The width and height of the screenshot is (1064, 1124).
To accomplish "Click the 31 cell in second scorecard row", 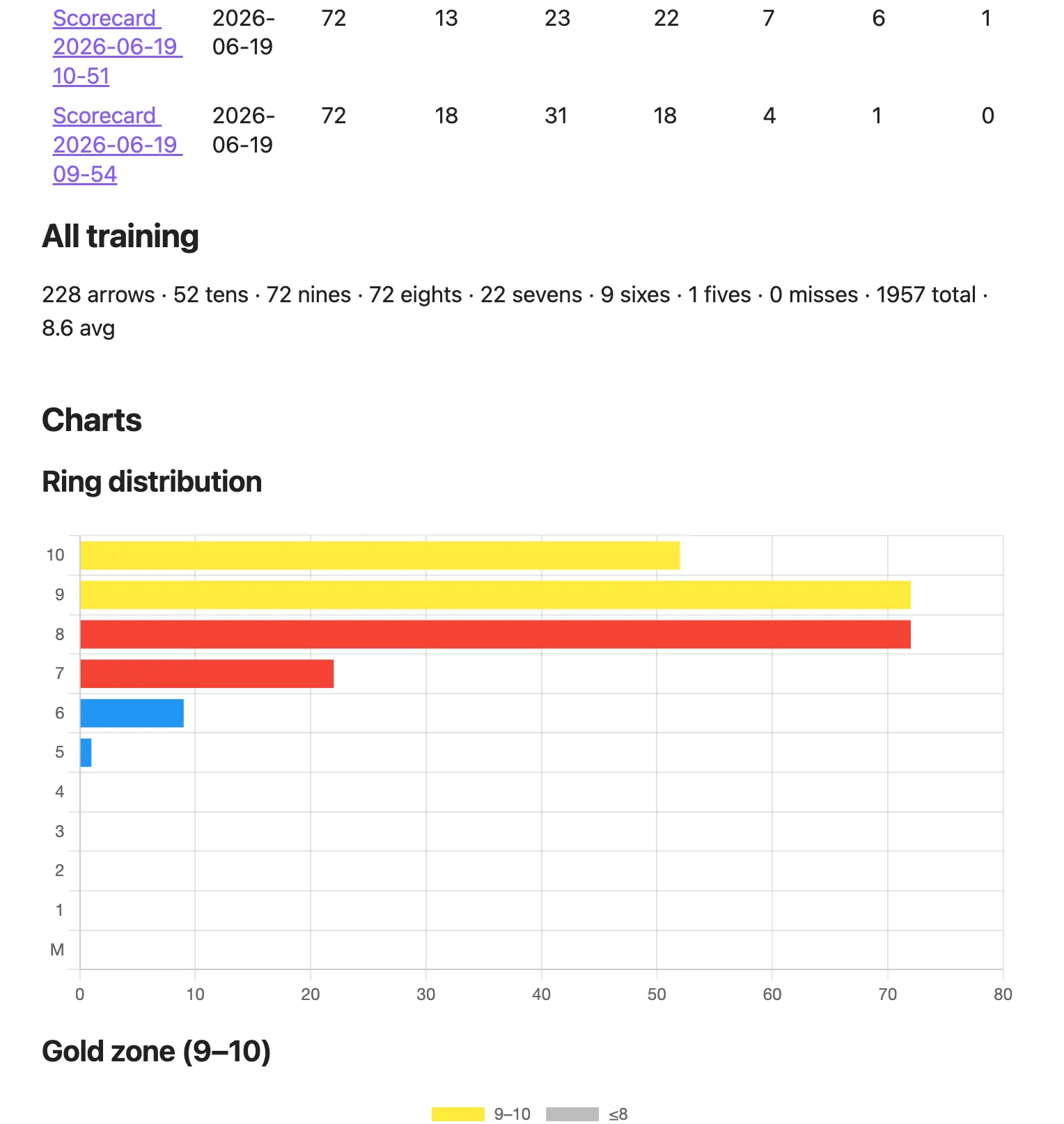I will pos(556,116).
